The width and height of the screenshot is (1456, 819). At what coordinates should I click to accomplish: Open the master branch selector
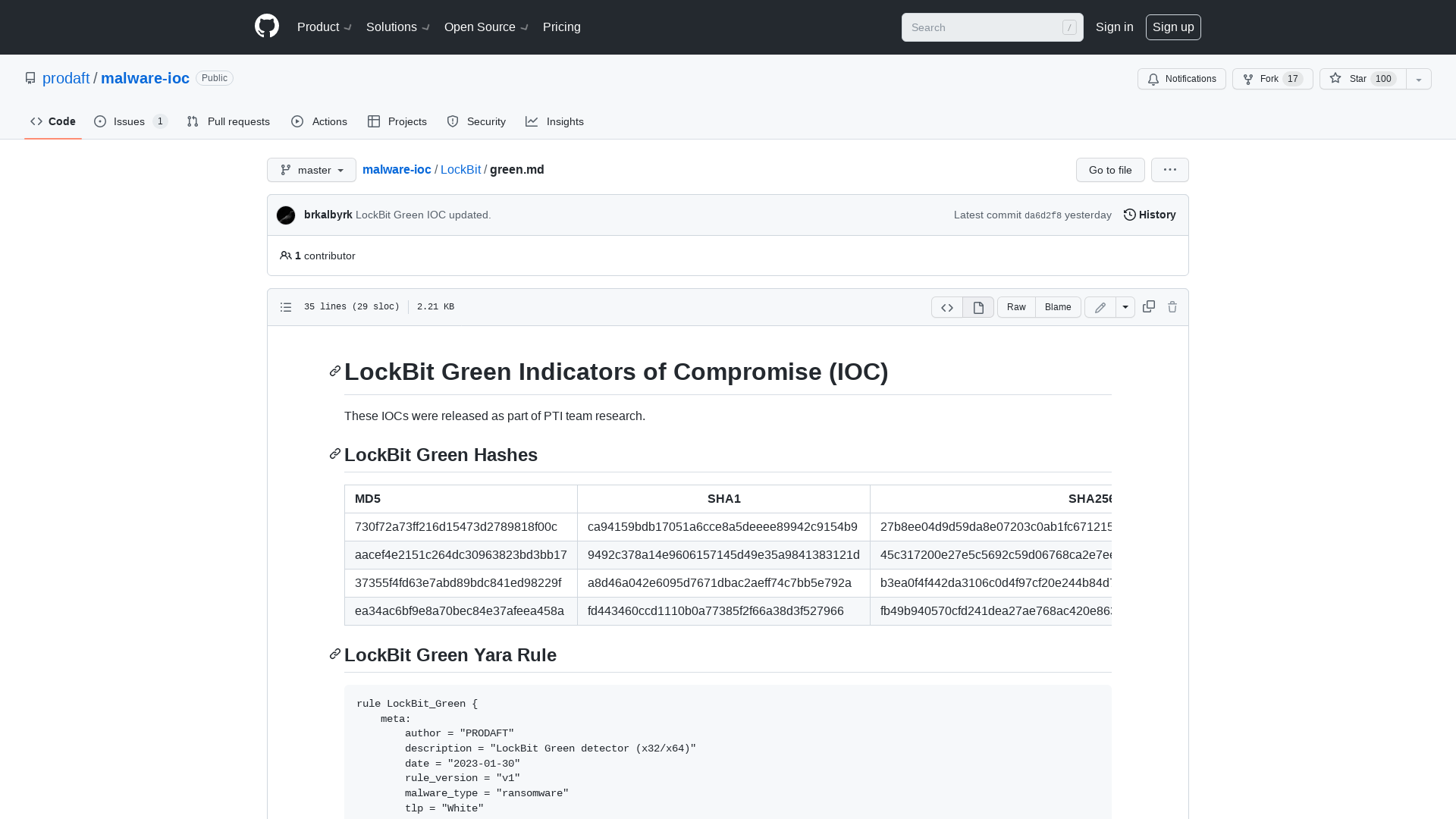click(x=312, y=170)
